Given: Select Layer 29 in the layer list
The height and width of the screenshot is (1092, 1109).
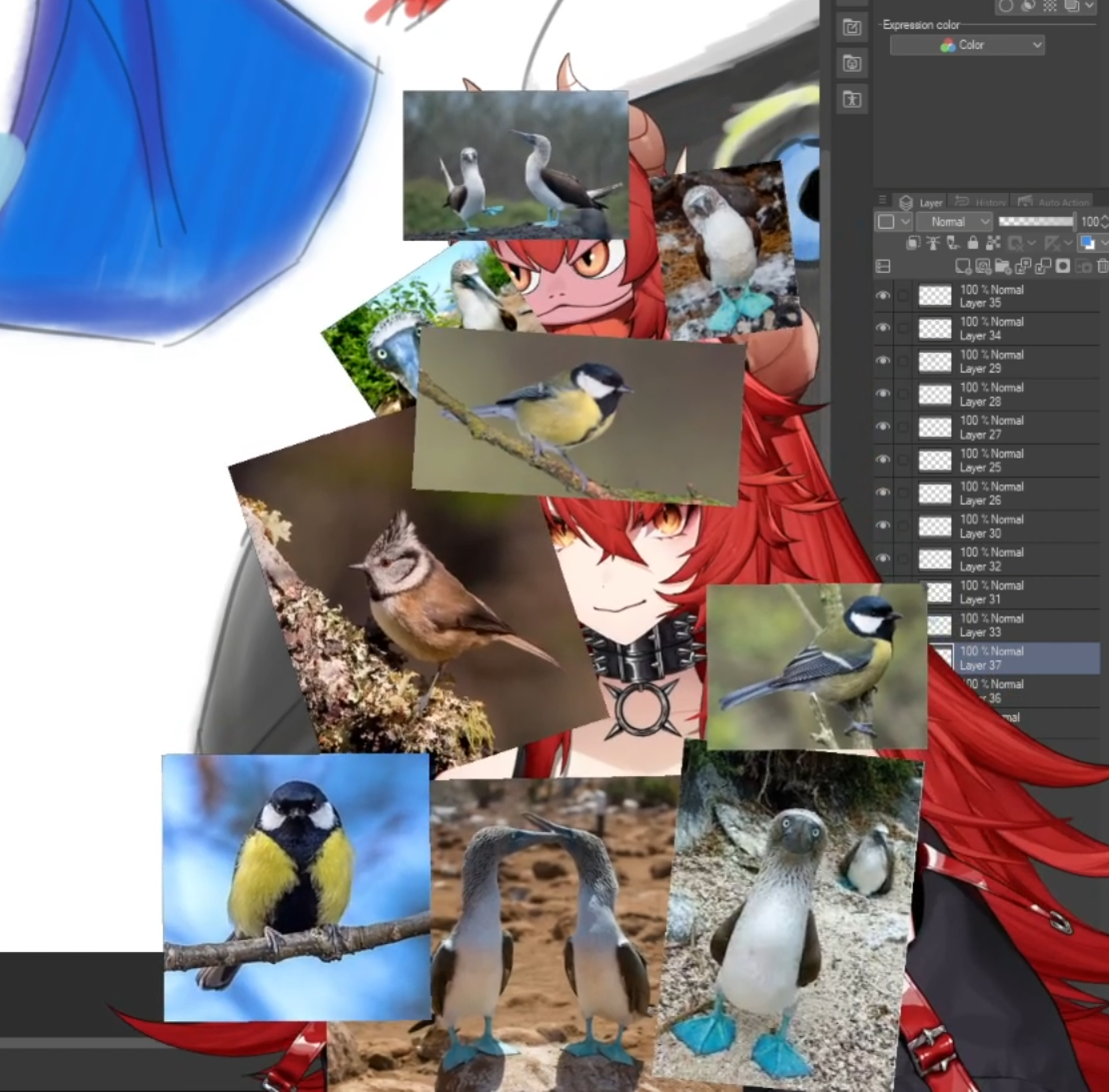Looking at the screenshot, I should pyautogui.click(x=987, y=361).
